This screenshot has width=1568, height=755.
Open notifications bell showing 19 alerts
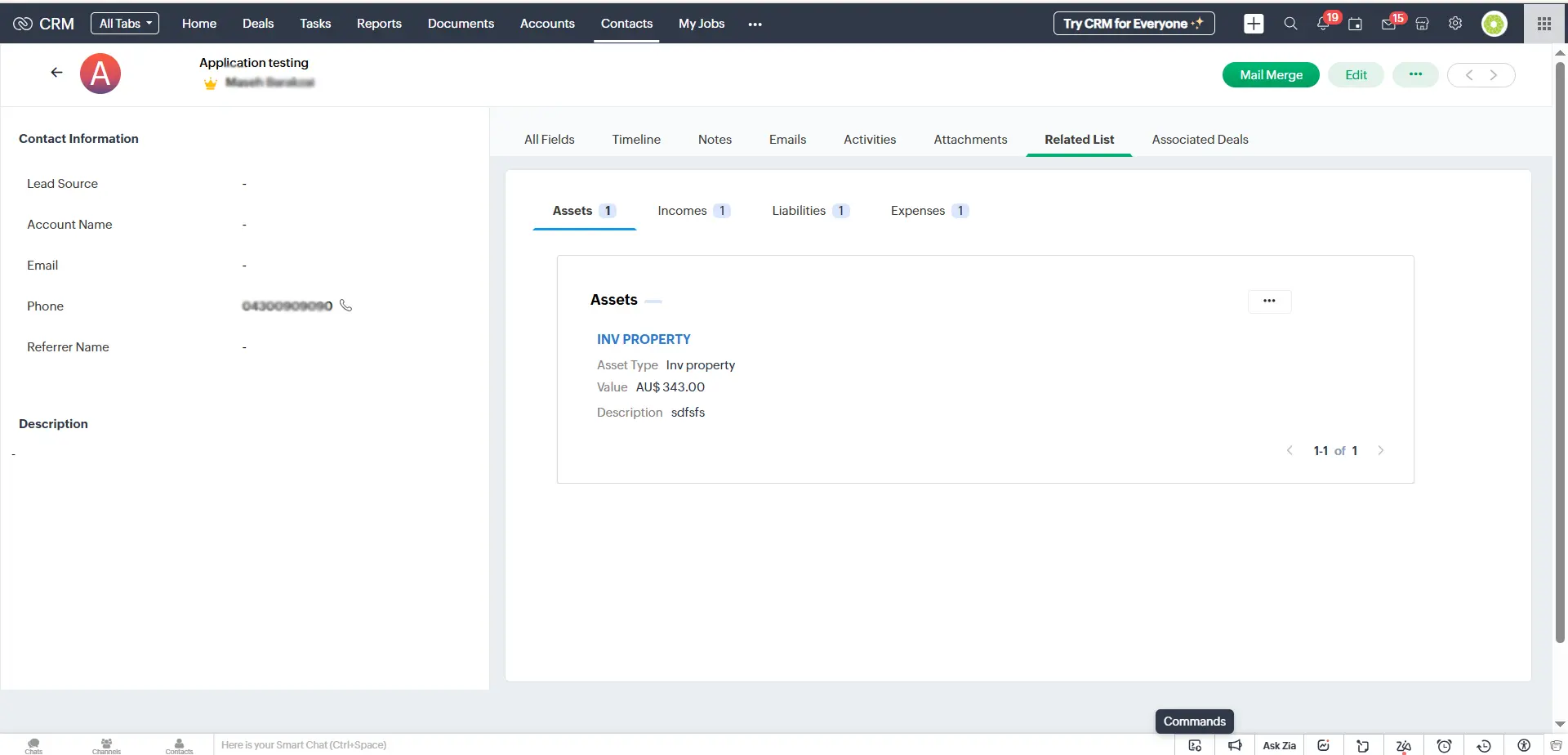1323,24
